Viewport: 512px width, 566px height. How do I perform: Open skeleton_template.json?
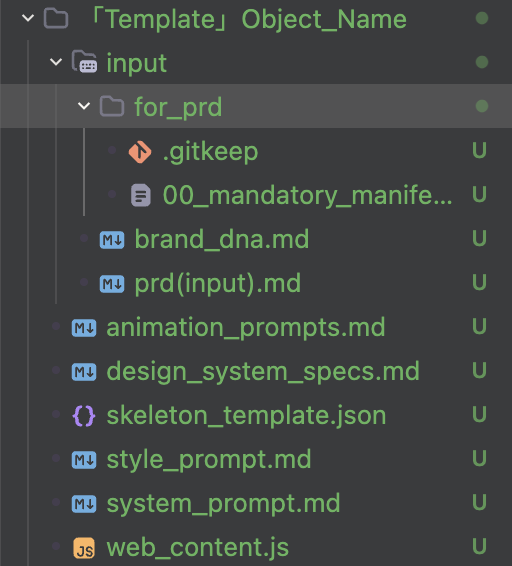coord(246,416)
